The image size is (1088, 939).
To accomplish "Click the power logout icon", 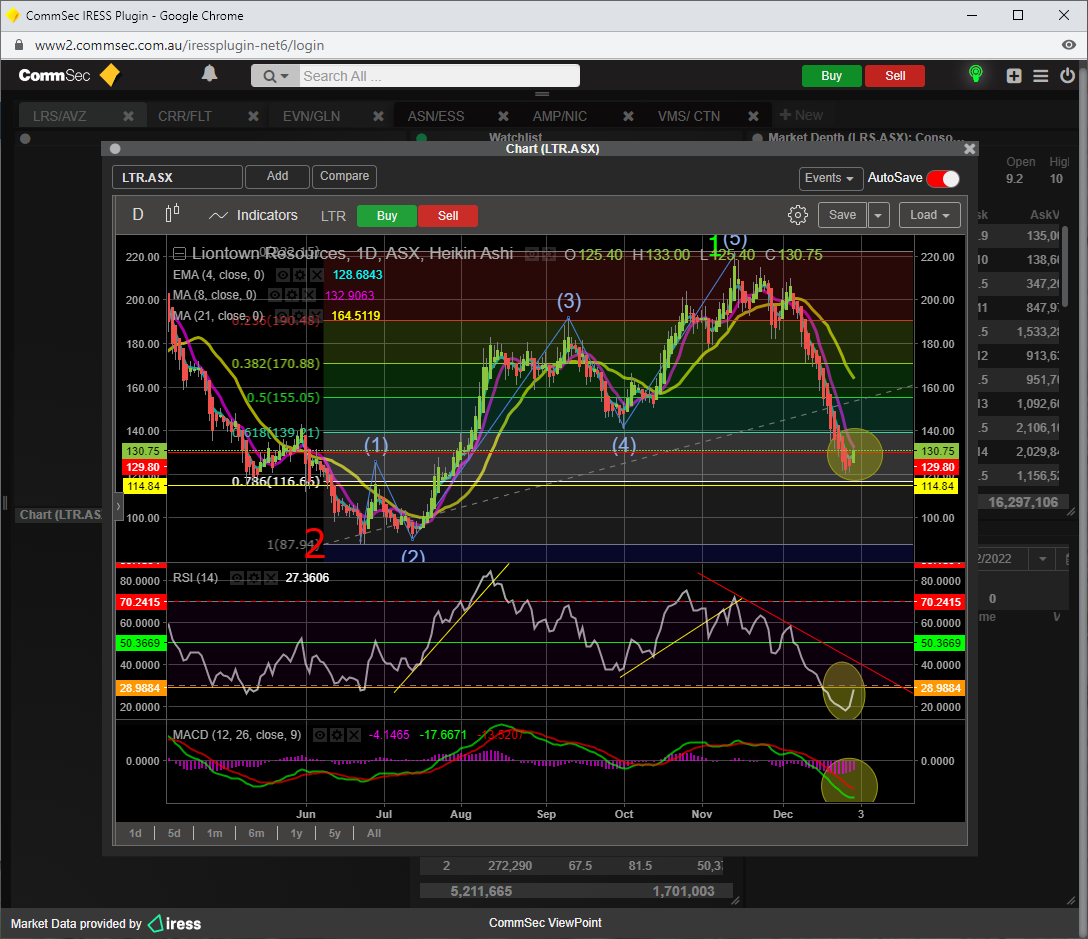I will coord(1067,76).
